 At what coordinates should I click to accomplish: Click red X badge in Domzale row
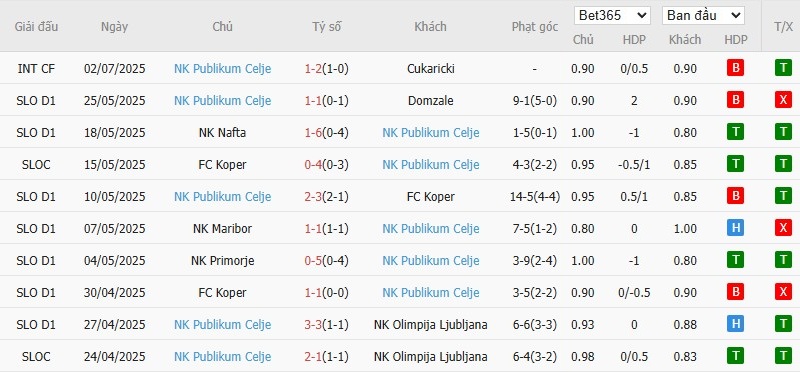click(x=783, y=101)
